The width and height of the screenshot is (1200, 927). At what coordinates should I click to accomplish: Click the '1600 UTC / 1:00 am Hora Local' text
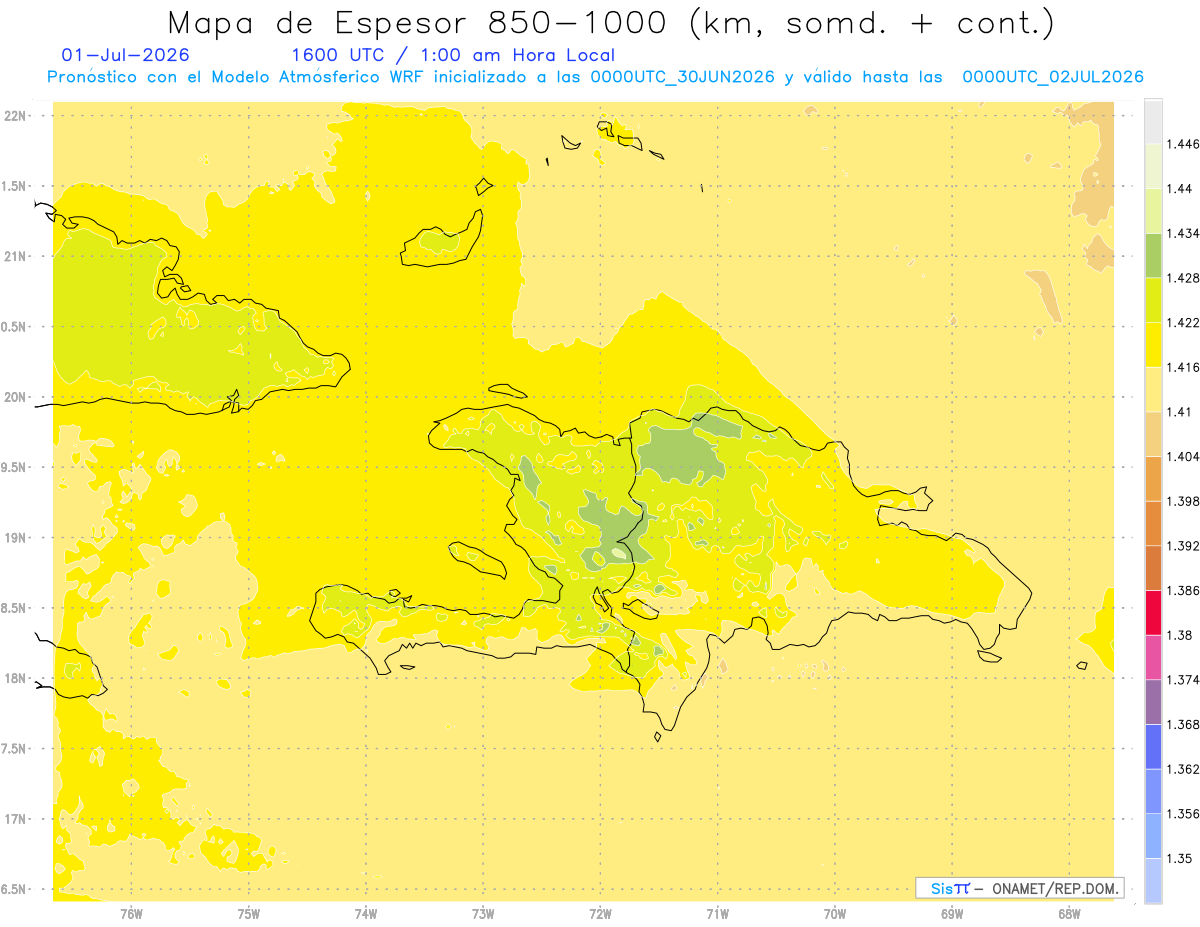click(x=453, y=55)
